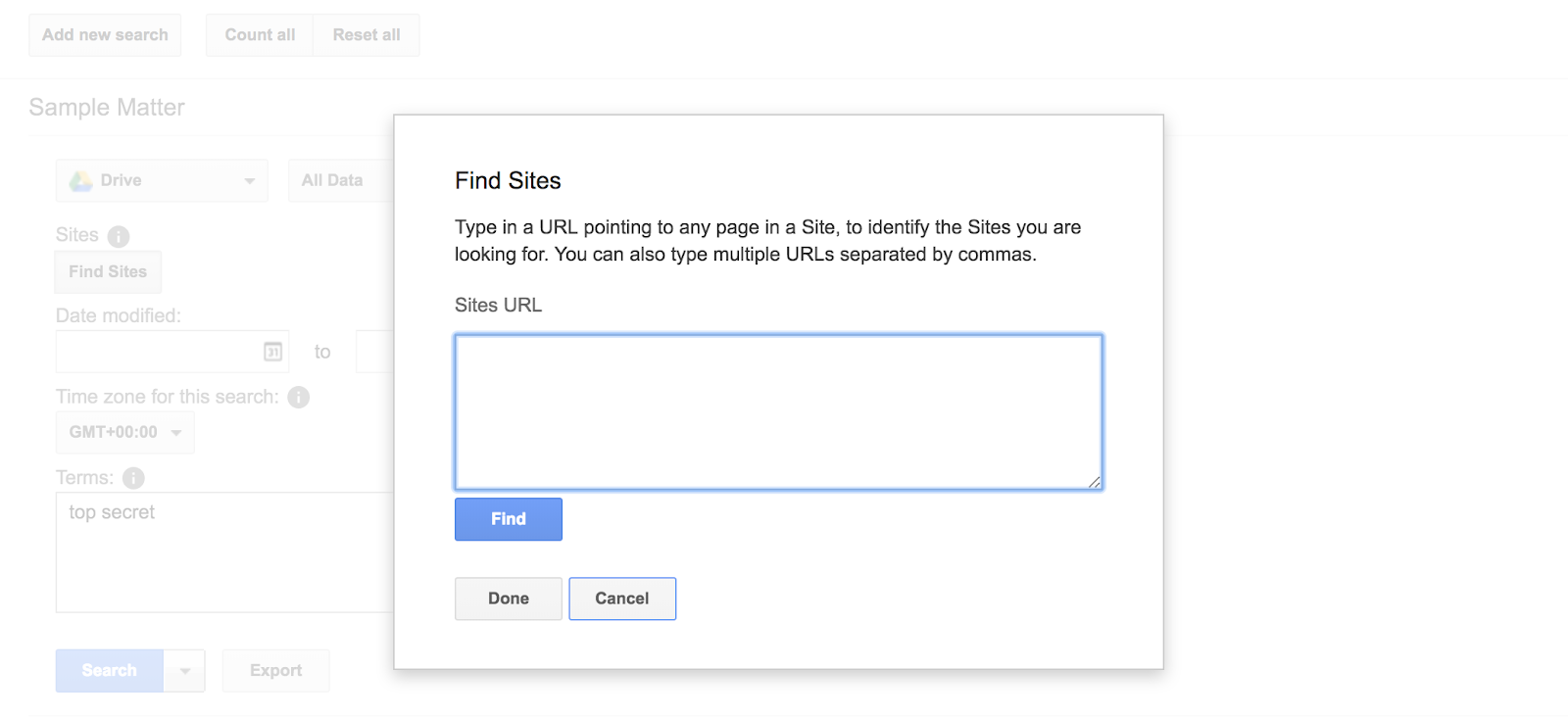Run the Search
Viewport: 1568px width, 718px height.
(x=108, y=670)
